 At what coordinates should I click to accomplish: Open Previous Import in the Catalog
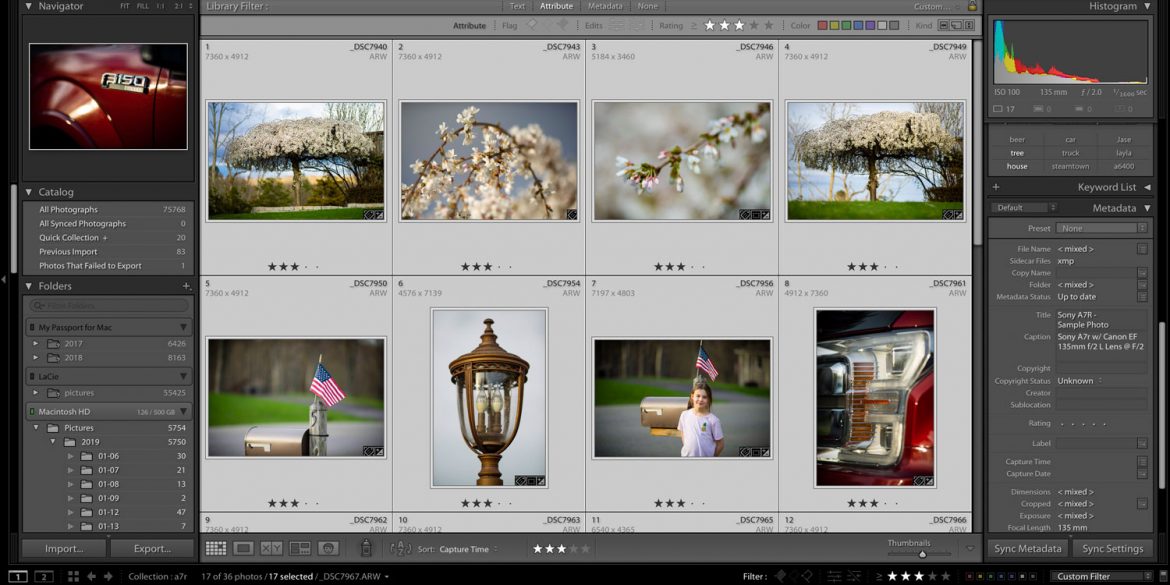(110, 251)
